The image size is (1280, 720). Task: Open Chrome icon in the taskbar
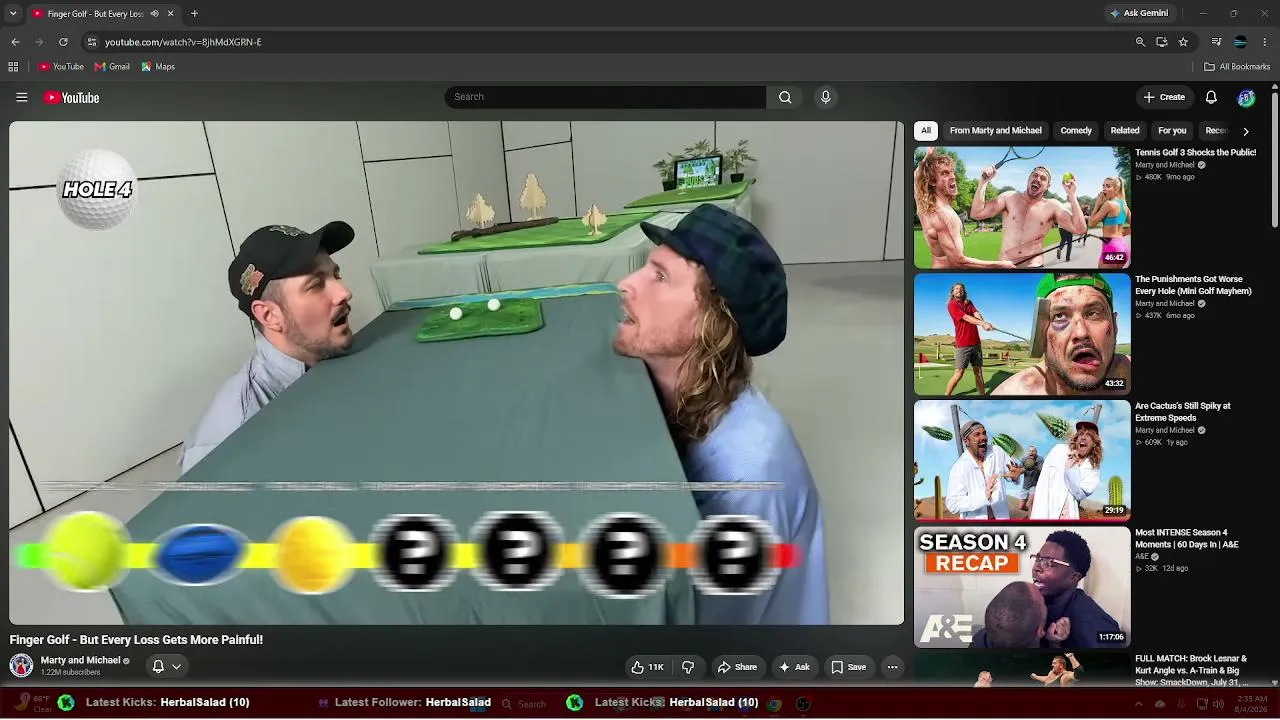[x=774, y=704]
